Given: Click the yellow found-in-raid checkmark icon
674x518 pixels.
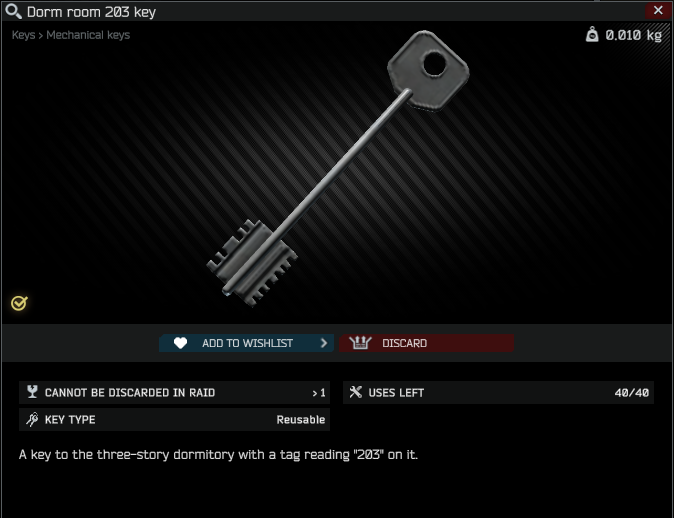Looking at the screenshot, I should (x=19, y=303).
